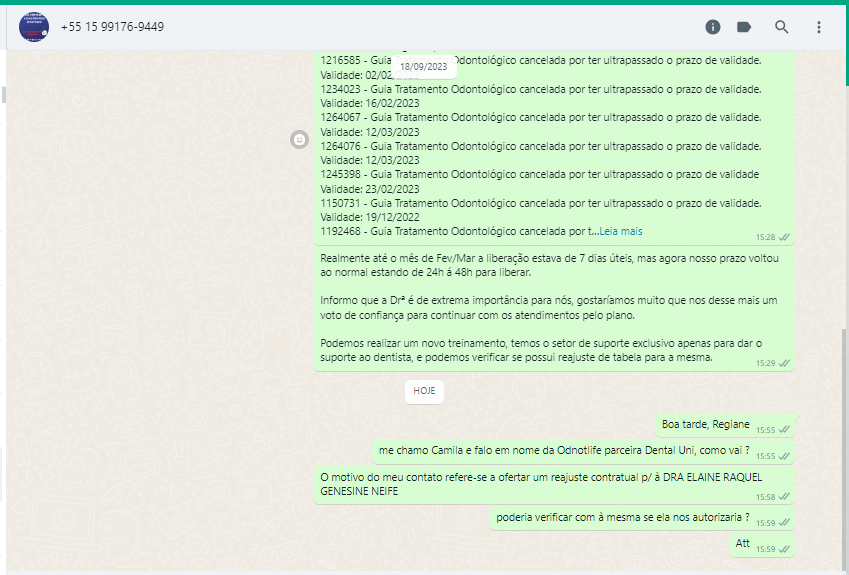Viewport: 849px width, 575px height.
Task: React using emoji icon beside long message
Action: pyautogui.click(x=298, y=140)
